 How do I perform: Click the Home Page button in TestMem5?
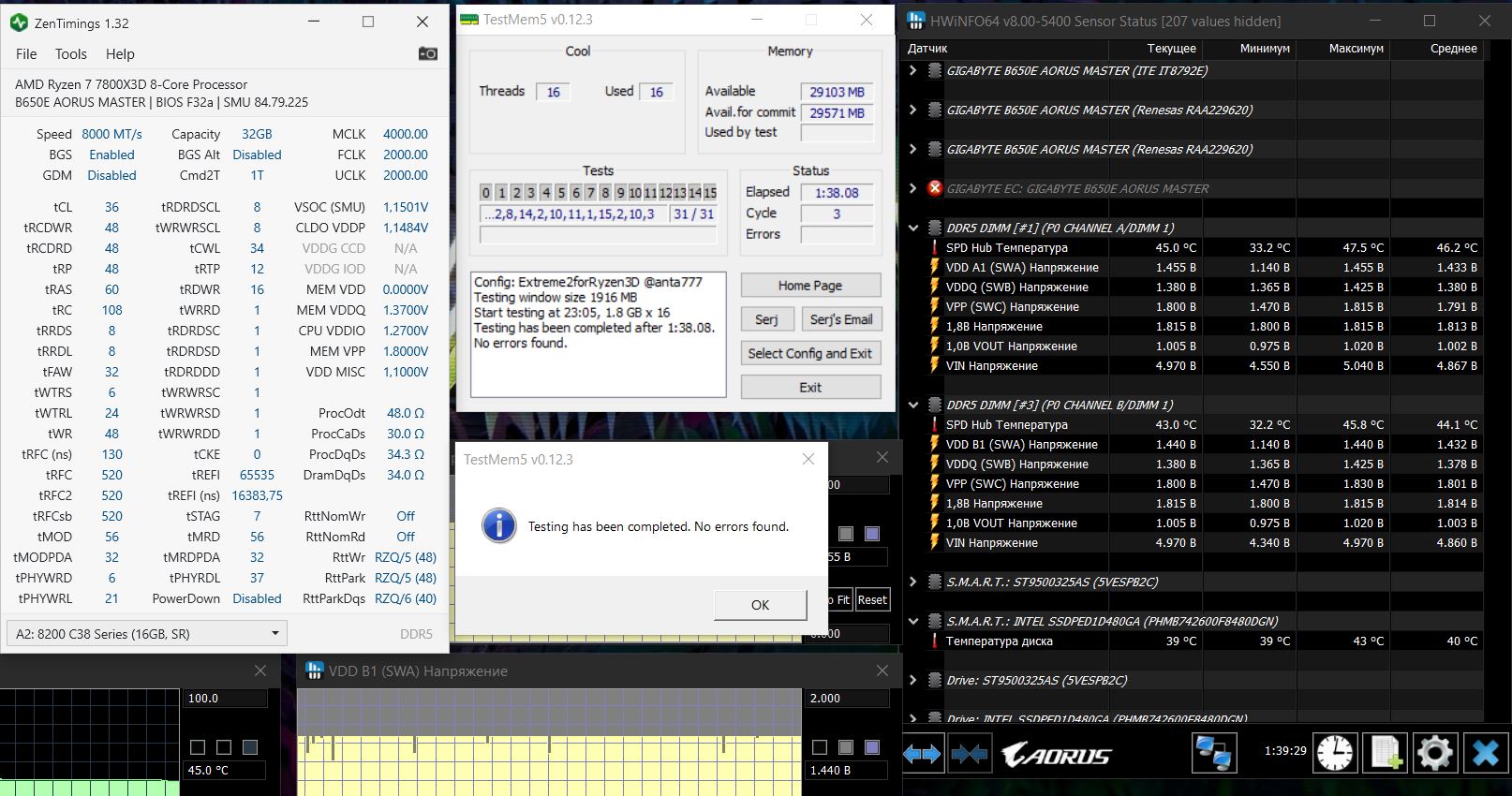(x=810, y=286)
